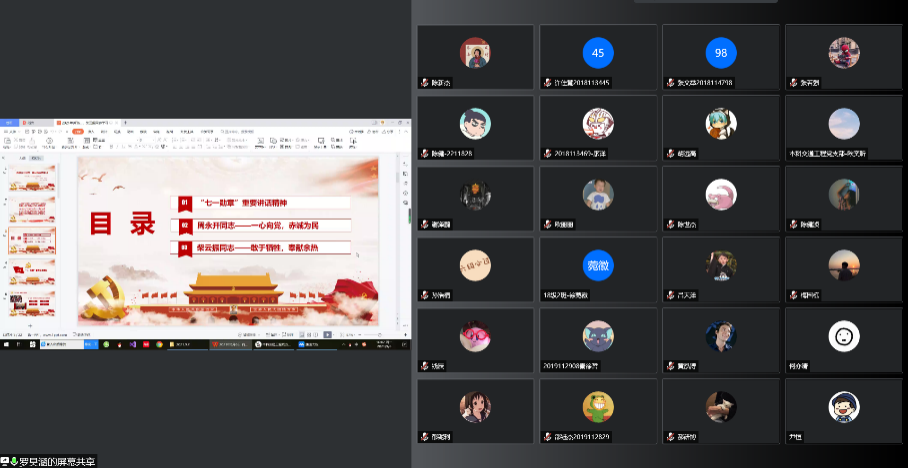Click agenda item 02 周永开同志
The image size is (908, 468).
(264, 225)
